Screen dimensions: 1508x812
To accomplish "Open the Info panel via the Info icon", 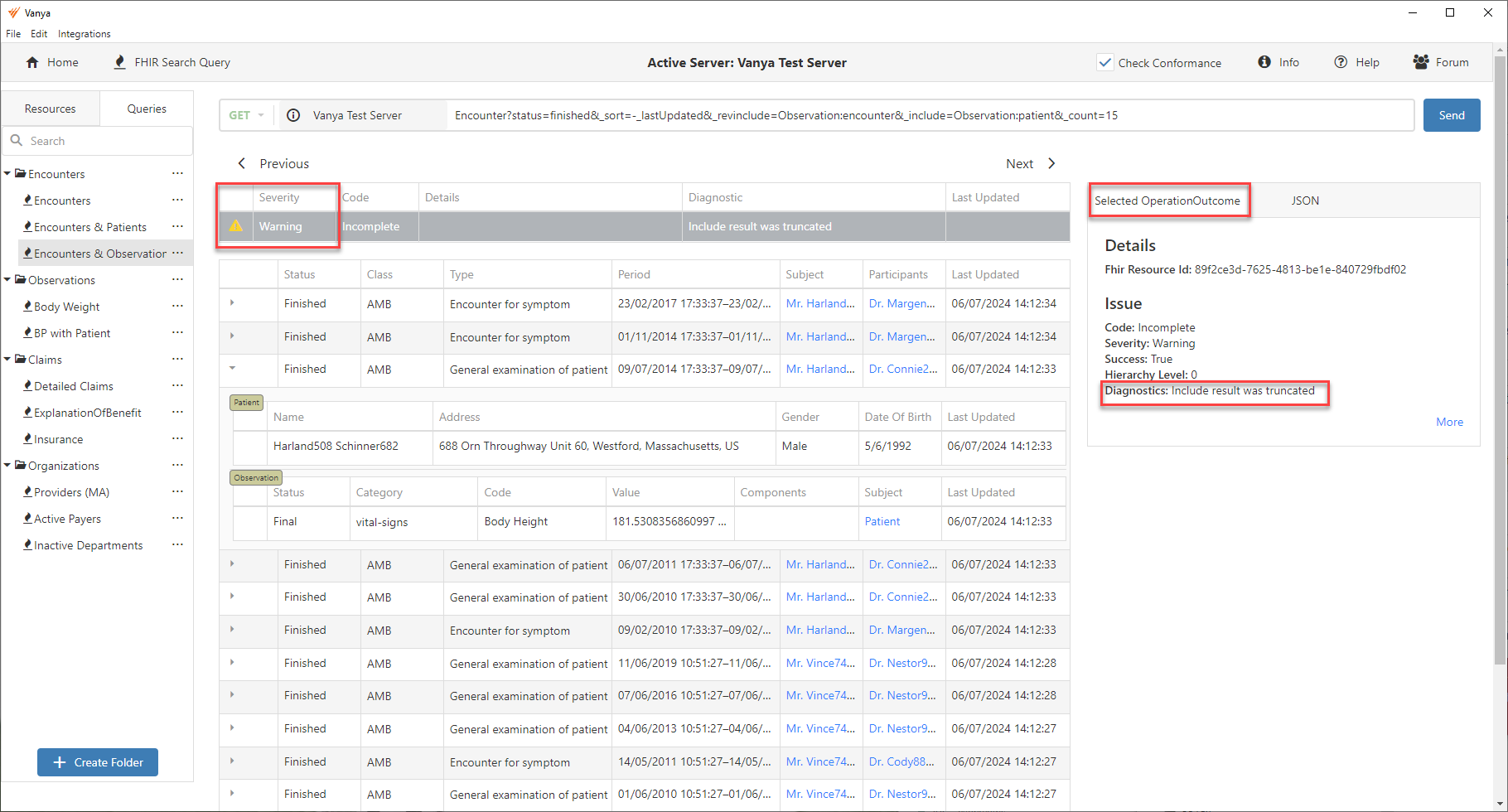I will [x=1264, y=62].
